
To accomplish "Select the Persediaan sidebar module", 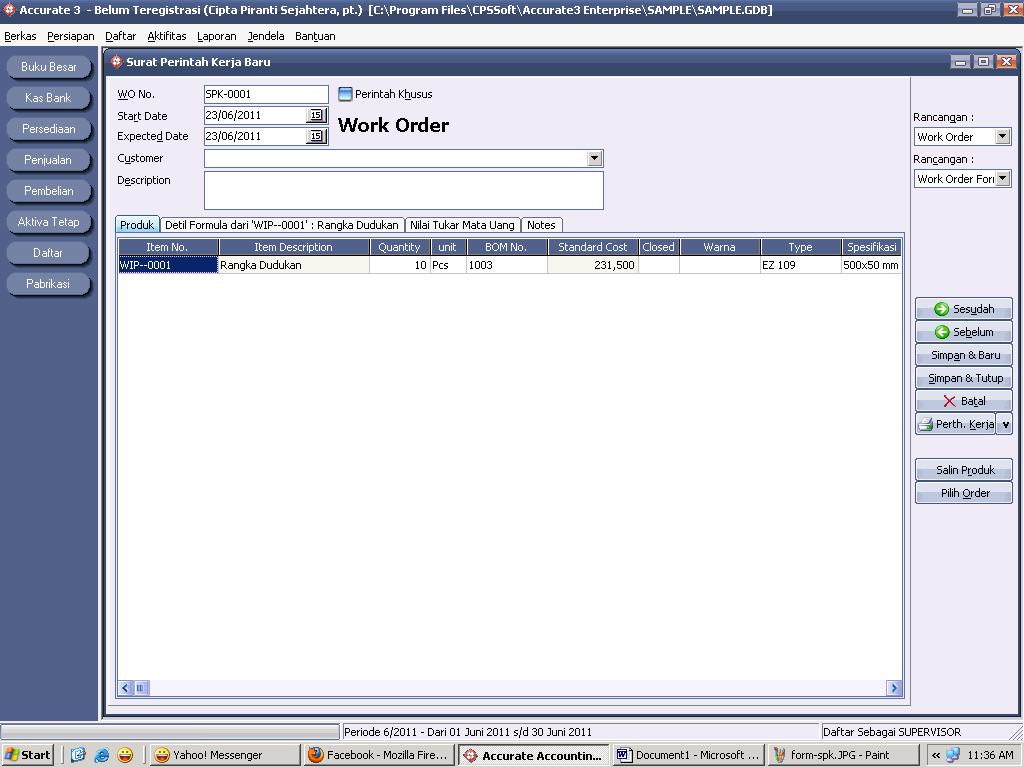I will [x=48, y=128].
